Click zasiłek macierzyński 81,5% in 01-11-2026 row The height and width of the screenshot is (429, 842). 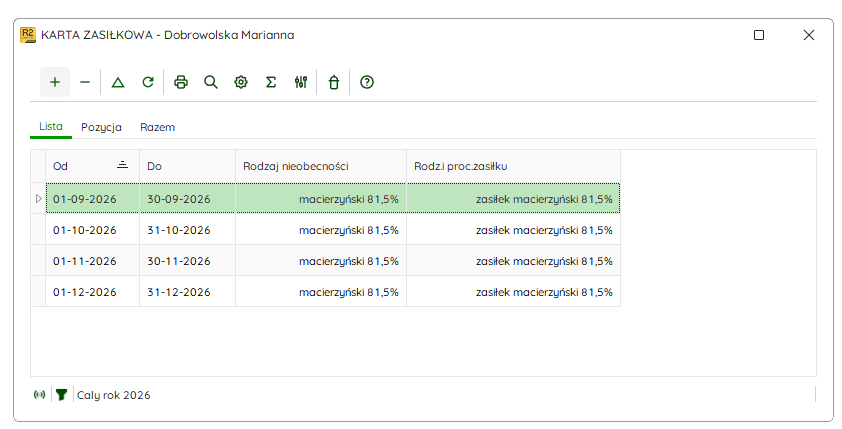point(513,261)
